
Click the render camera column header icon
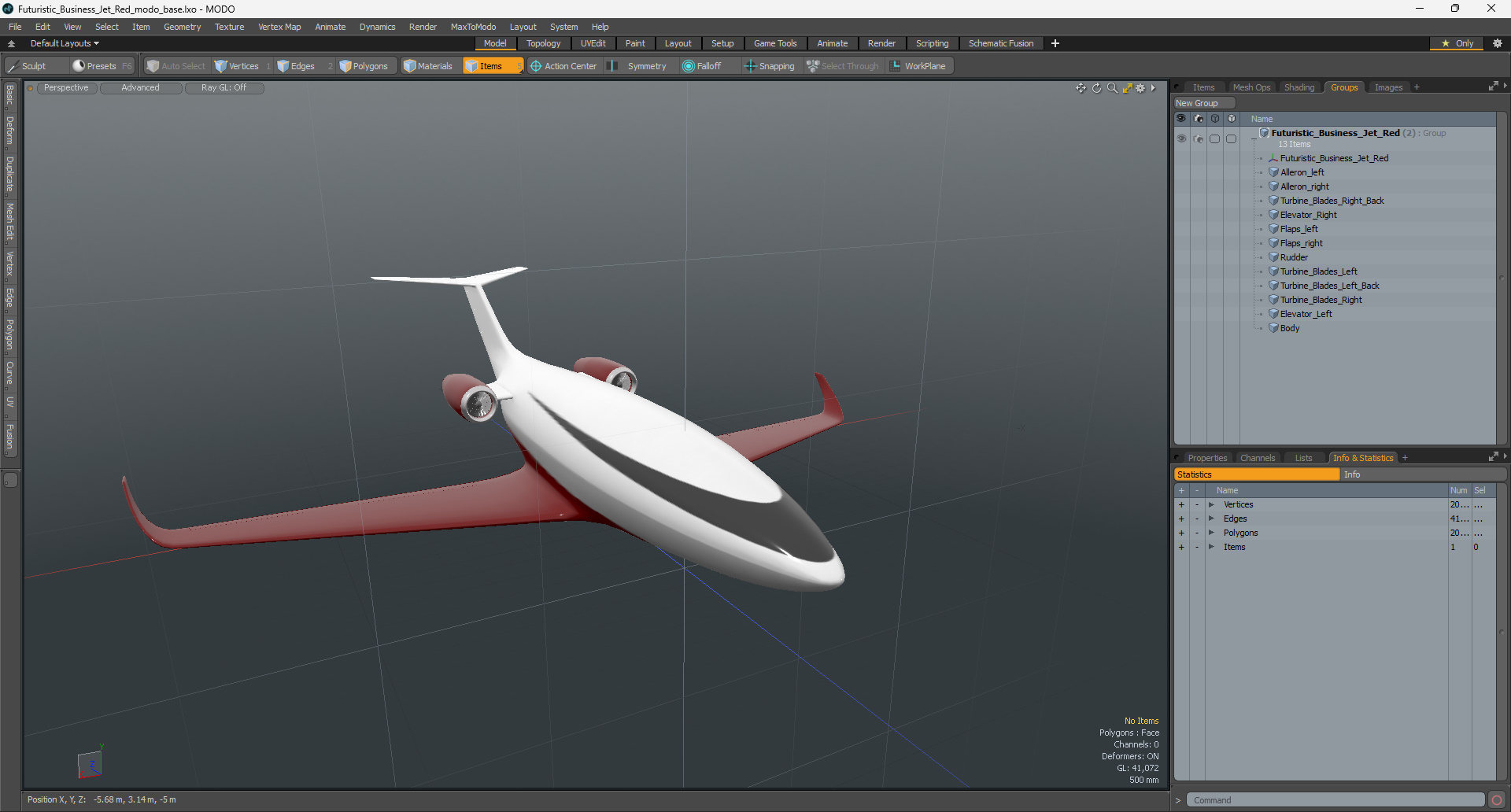coord(1198,119)
